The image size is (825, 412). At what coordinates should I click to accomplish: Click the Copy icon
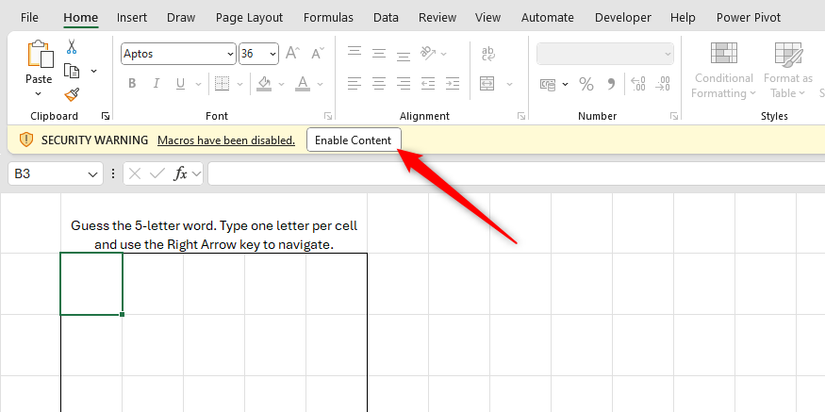[72, 71]
